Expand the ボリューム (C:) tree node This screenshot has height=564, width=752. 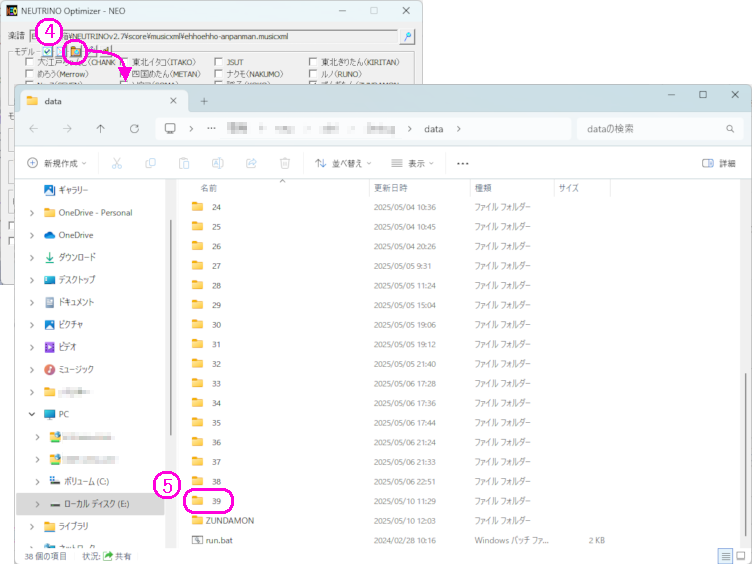[x=37, y=482]
